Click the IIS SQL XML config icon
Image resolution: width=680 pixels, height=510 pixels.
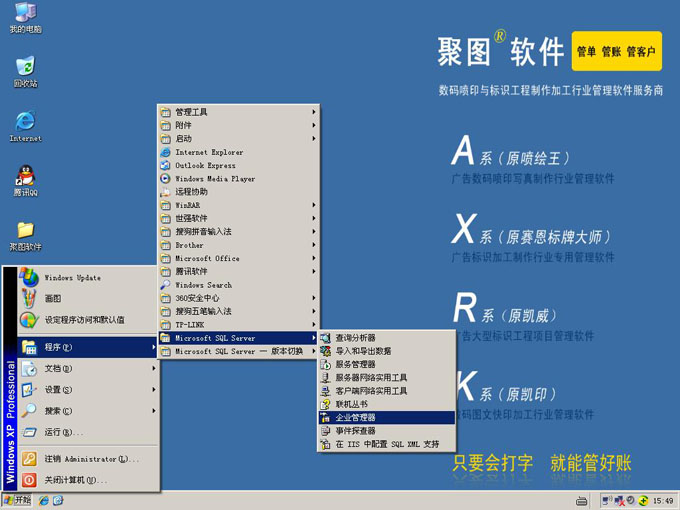point(325,444)
